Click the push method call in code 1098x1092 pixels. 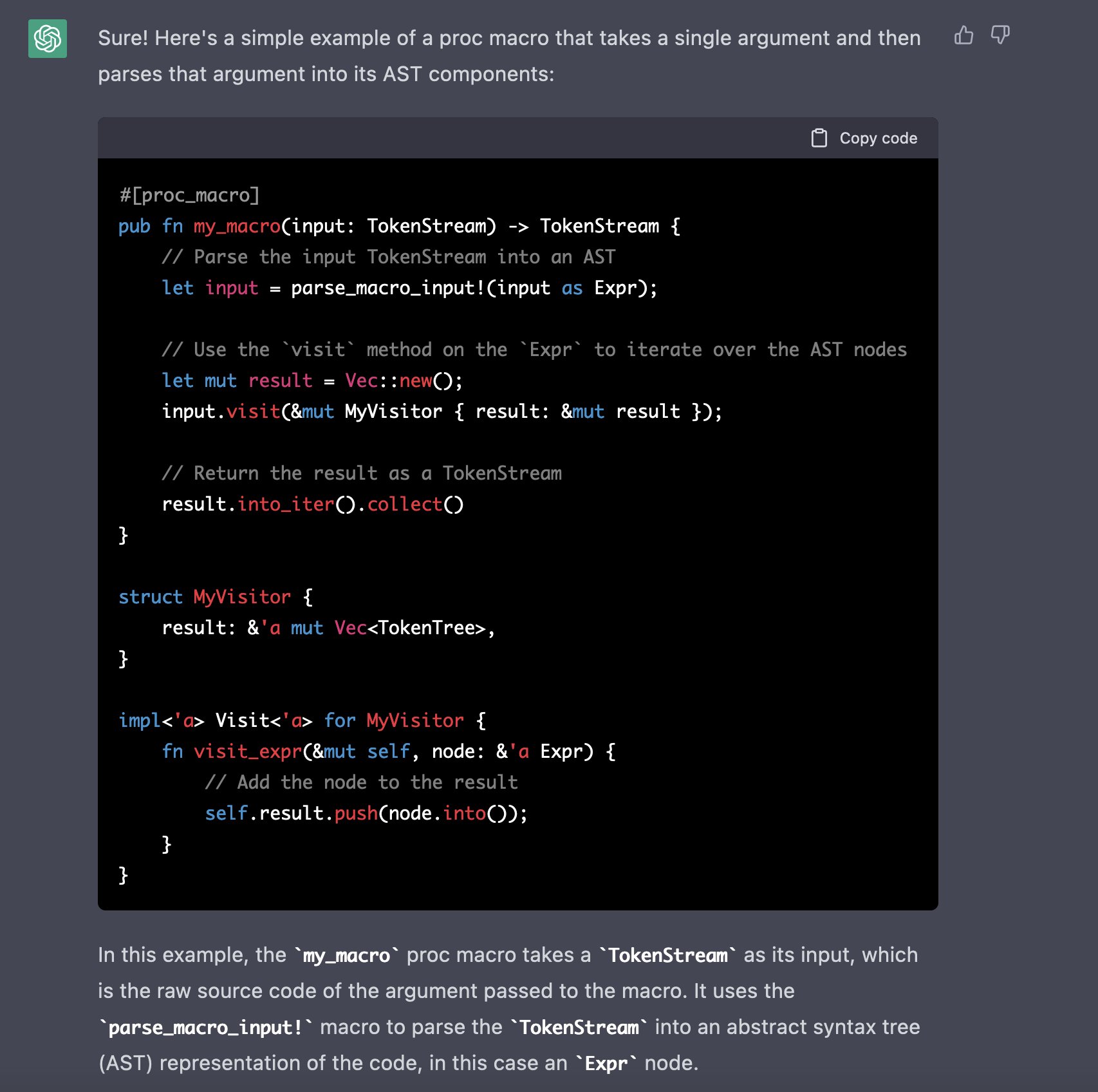356,813
